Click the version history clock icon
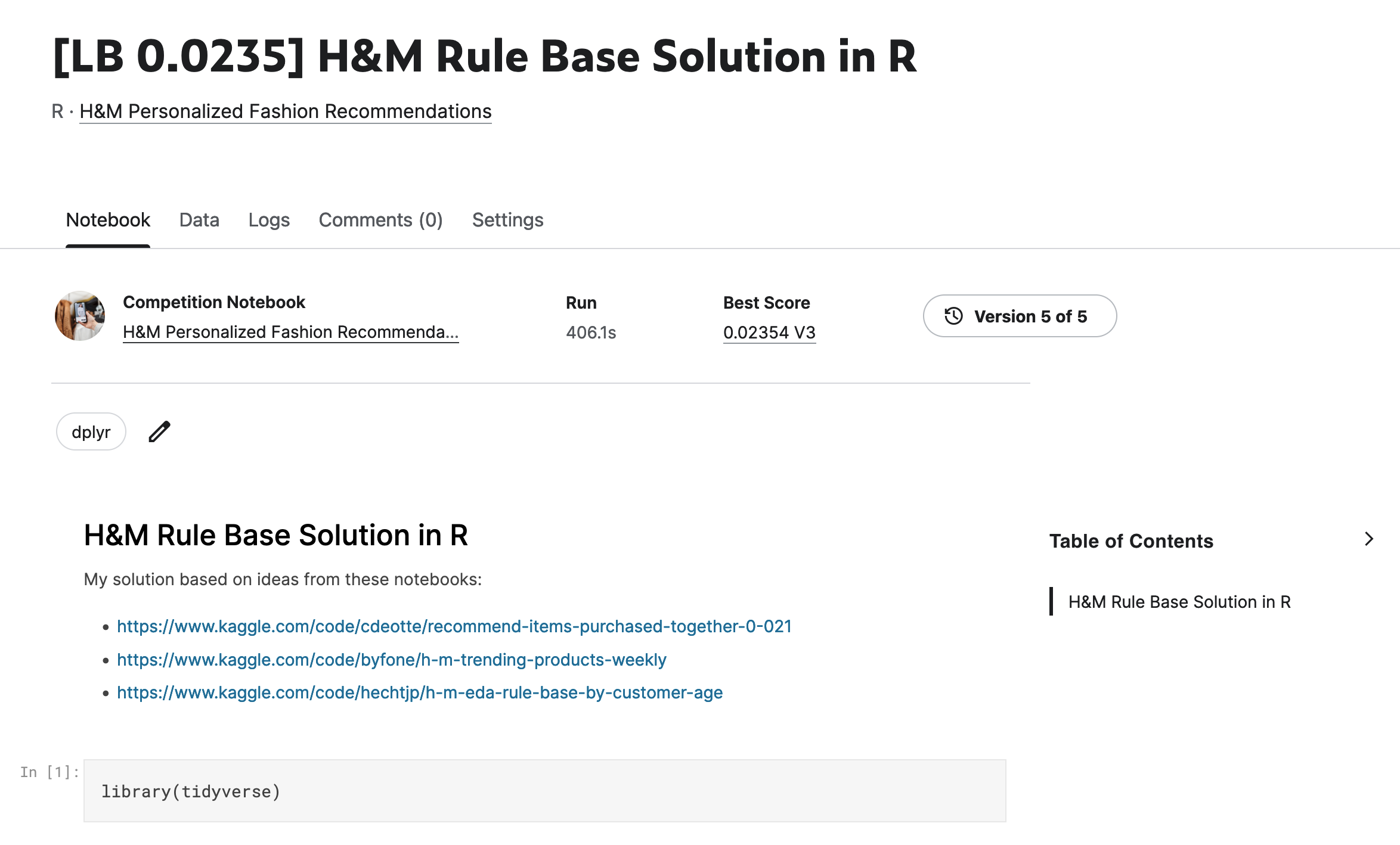The width and height of the screenshot is (1400, 845). (953, 316)
